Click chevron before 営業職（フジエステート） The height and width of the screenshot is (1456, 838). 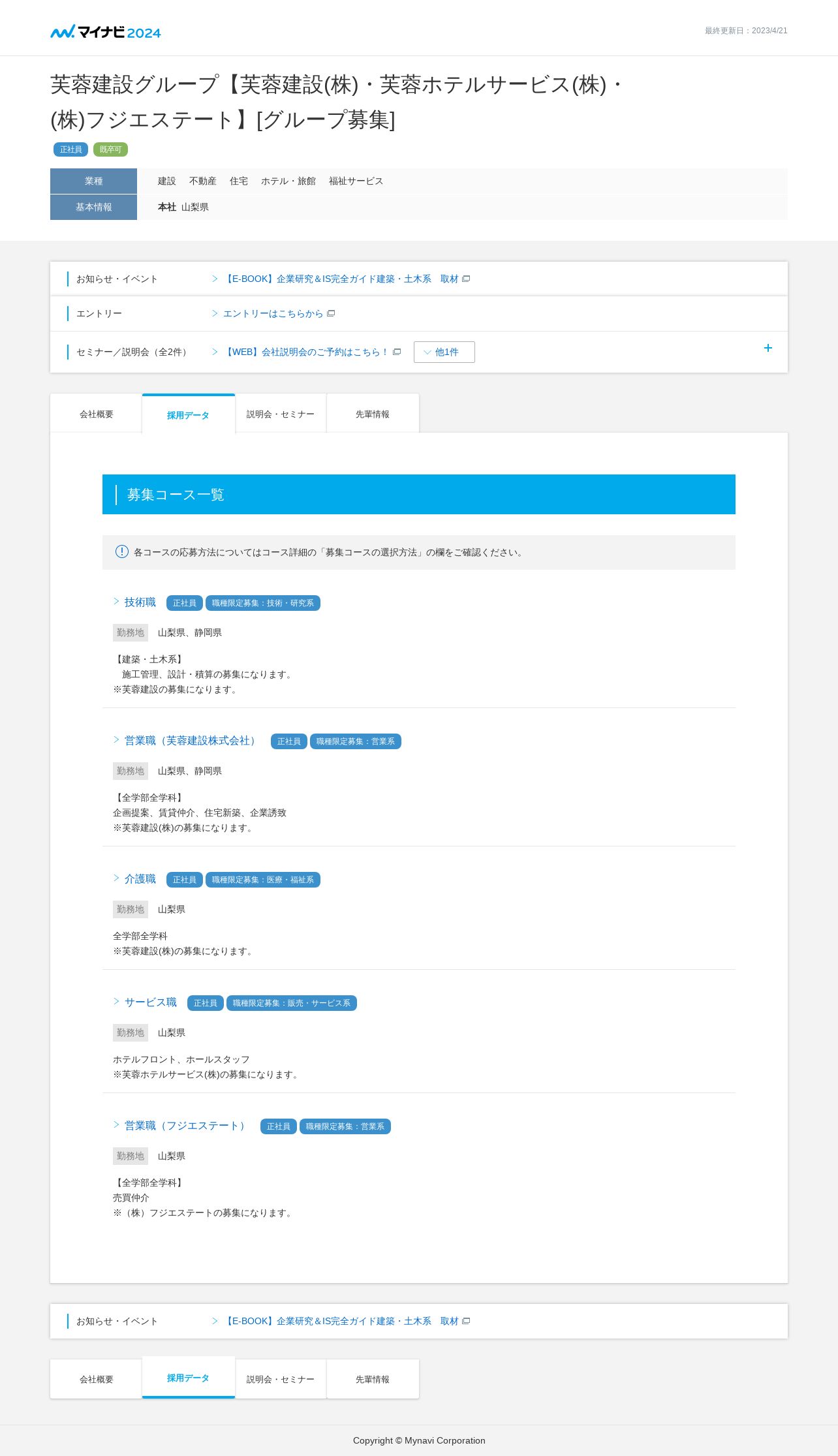click(116, 1125)
